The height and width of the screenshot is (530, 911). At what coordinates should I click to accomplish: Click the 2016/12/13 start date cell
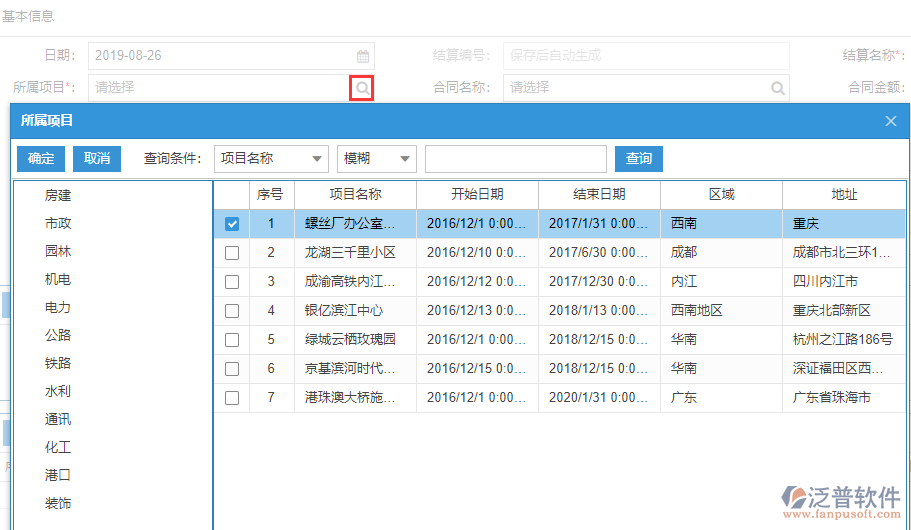point(476,311)
